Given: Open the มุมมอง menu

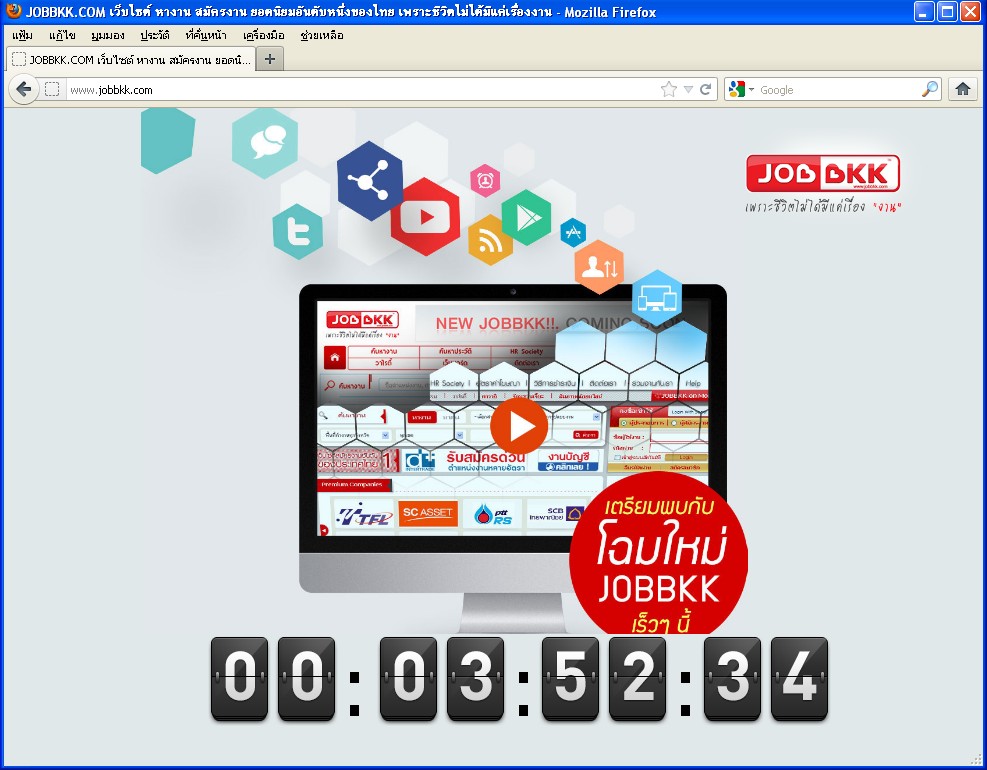Looking at the screenshot, I should point(108,35).
